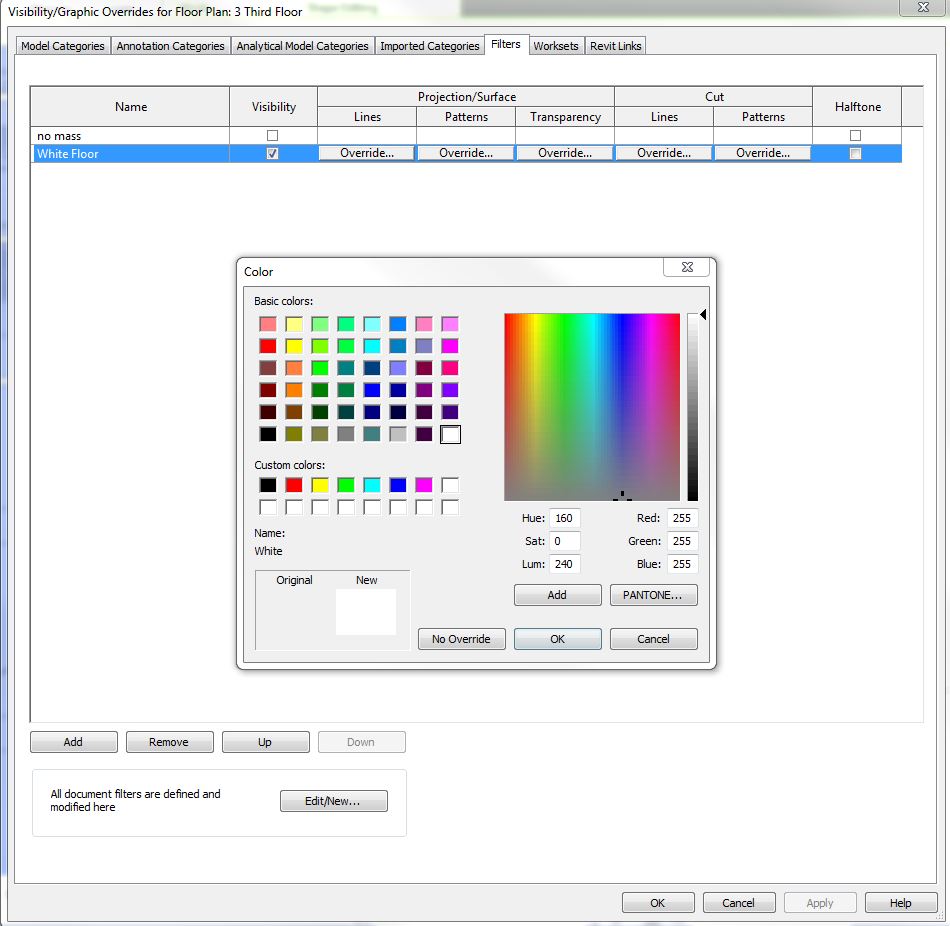
Task: Uncheck visibility for White Floor filter
Action: [x=272, y=154]
